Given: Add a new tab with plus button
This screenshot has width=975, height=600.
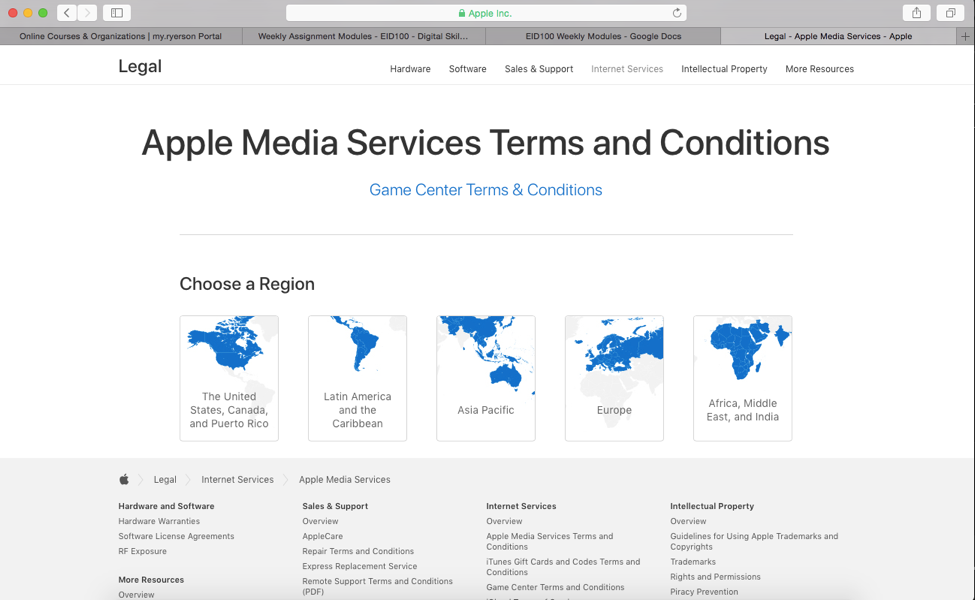Looking at the screenshot, I should point(965,36).
